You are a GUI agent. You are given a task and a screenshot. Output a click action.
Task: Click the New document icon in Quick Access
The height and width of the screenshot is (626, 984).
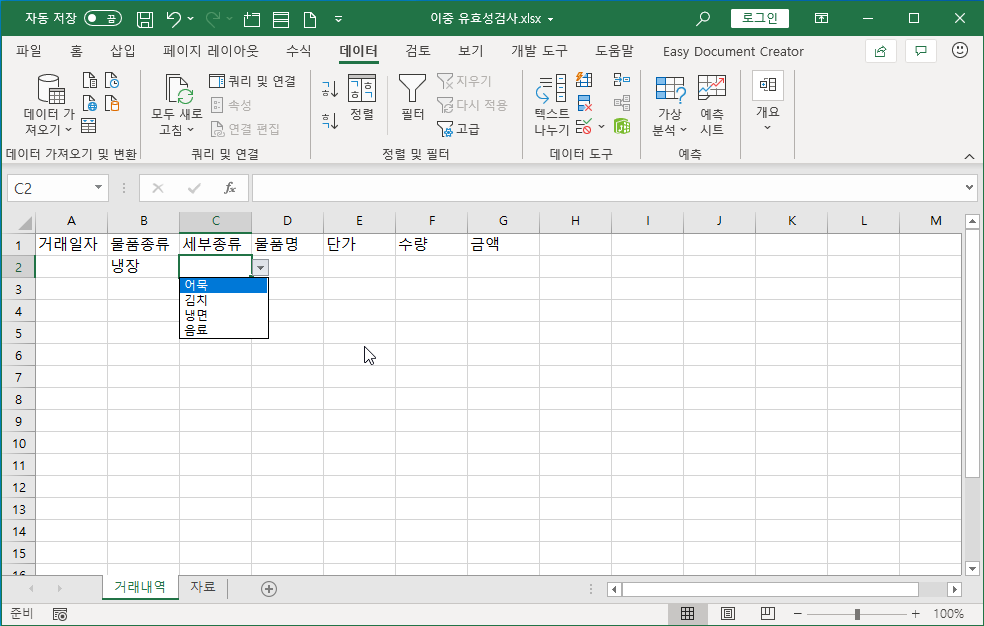(310, 19)
